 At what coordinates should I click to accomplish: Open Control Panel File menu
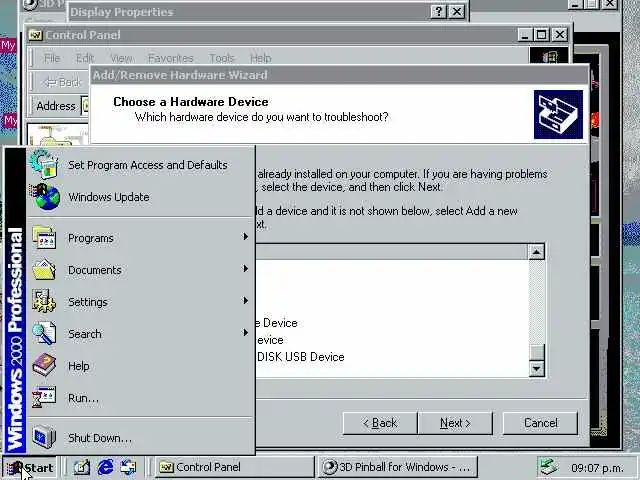coord(52,58)
